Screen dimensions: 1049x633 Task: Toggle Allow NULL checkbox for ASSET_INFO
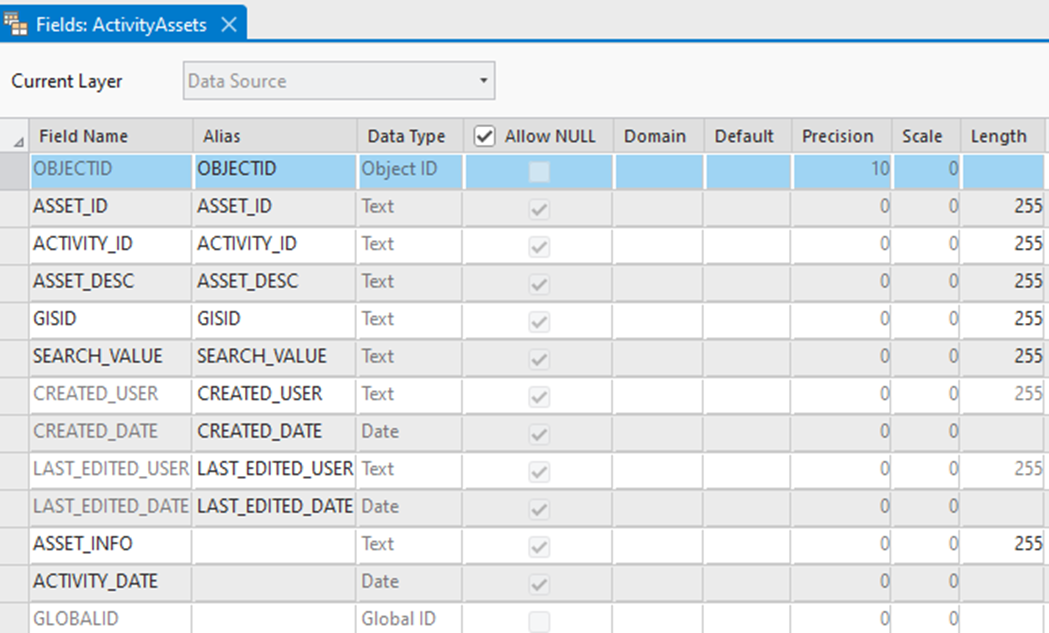539,547
